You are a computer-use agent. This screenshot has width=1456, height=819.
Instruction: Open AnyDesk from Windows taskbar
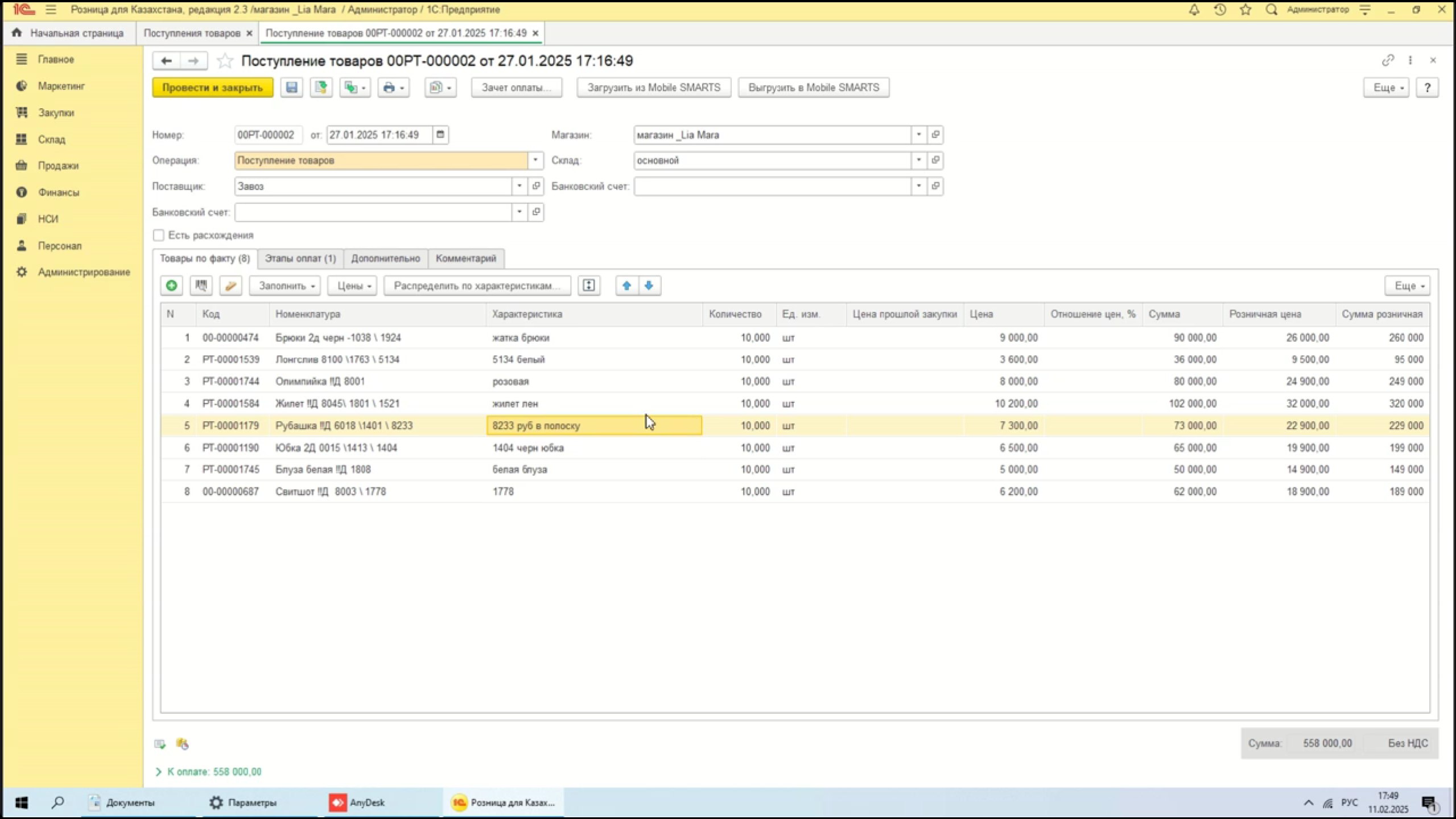pyautogui.click(x=357, y=802)
